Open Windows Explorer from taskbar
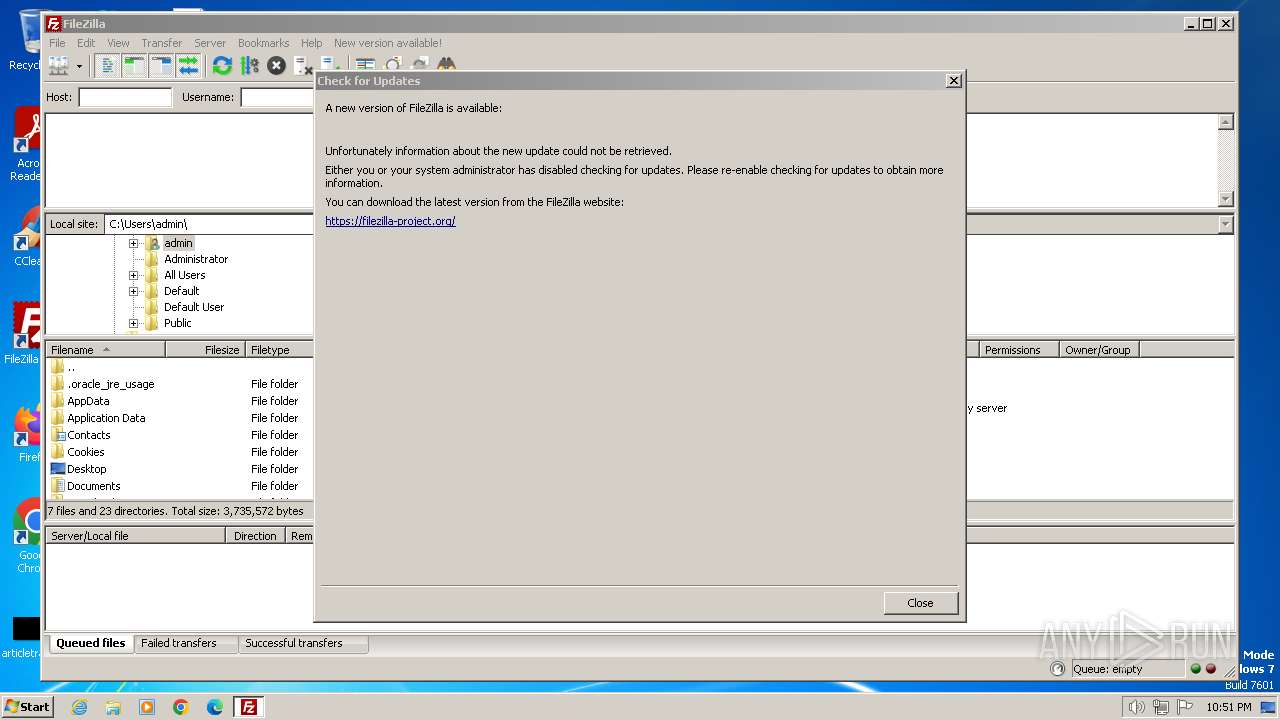This screenshot has height=720, width=1280. 113,707
